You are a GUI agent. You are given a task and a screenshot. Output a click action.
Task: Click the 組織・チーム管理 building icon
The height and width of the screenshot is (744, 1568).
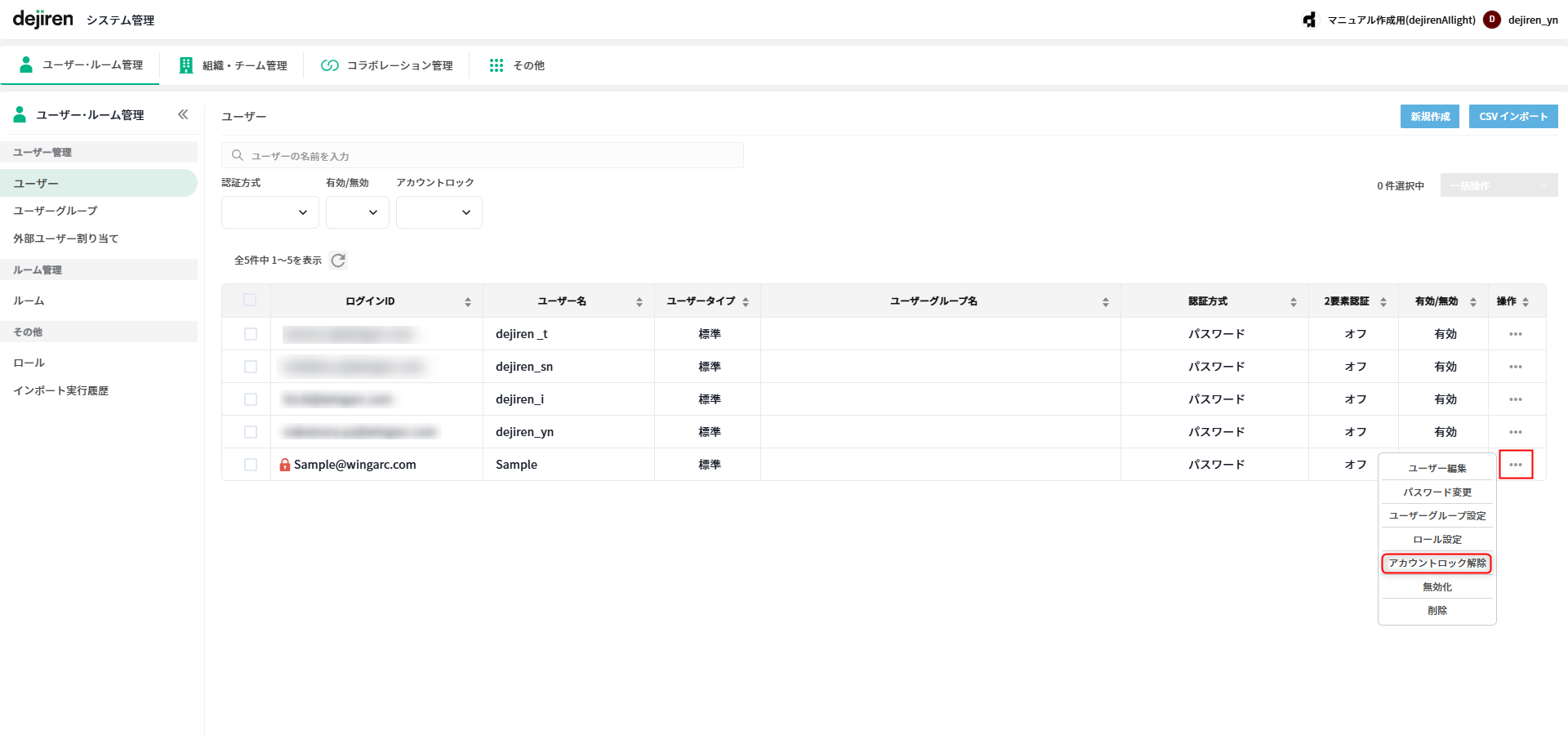point(186,65)
